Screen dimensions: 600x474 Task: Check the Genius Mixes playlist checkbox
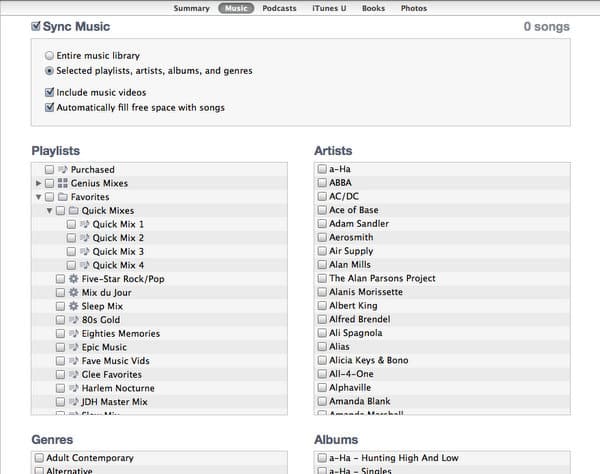pyautogui.click(x=49, y=183)
